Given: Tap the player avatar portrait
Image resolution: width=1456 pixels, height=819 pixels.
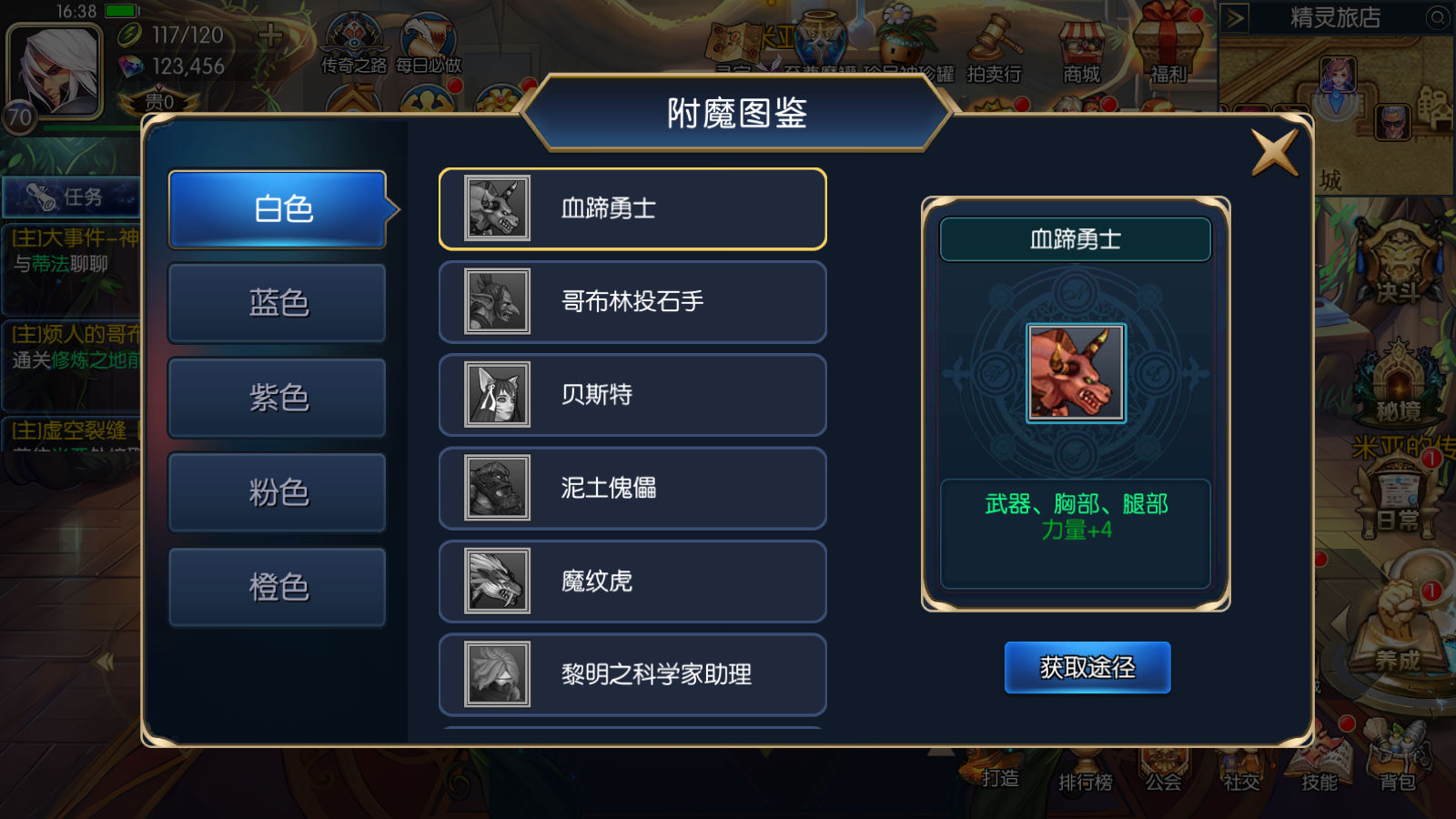Looking at the screenshot, I should pos(55,70).
